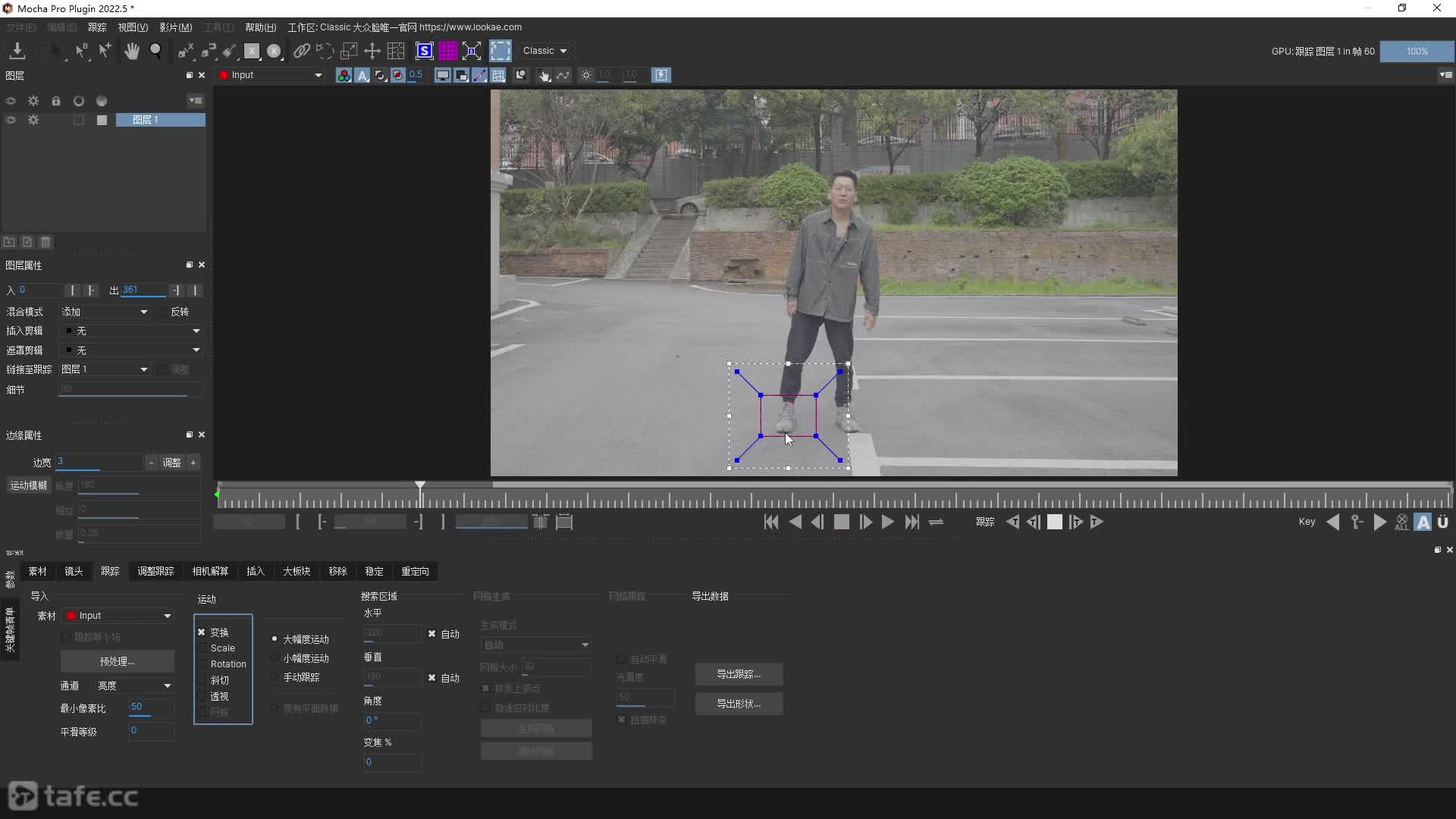Image resolution: width=1456 pixels, height=819 pixels.
Task: Toggle the magenta Show Planar Grid icon
Action: (448, 51)
